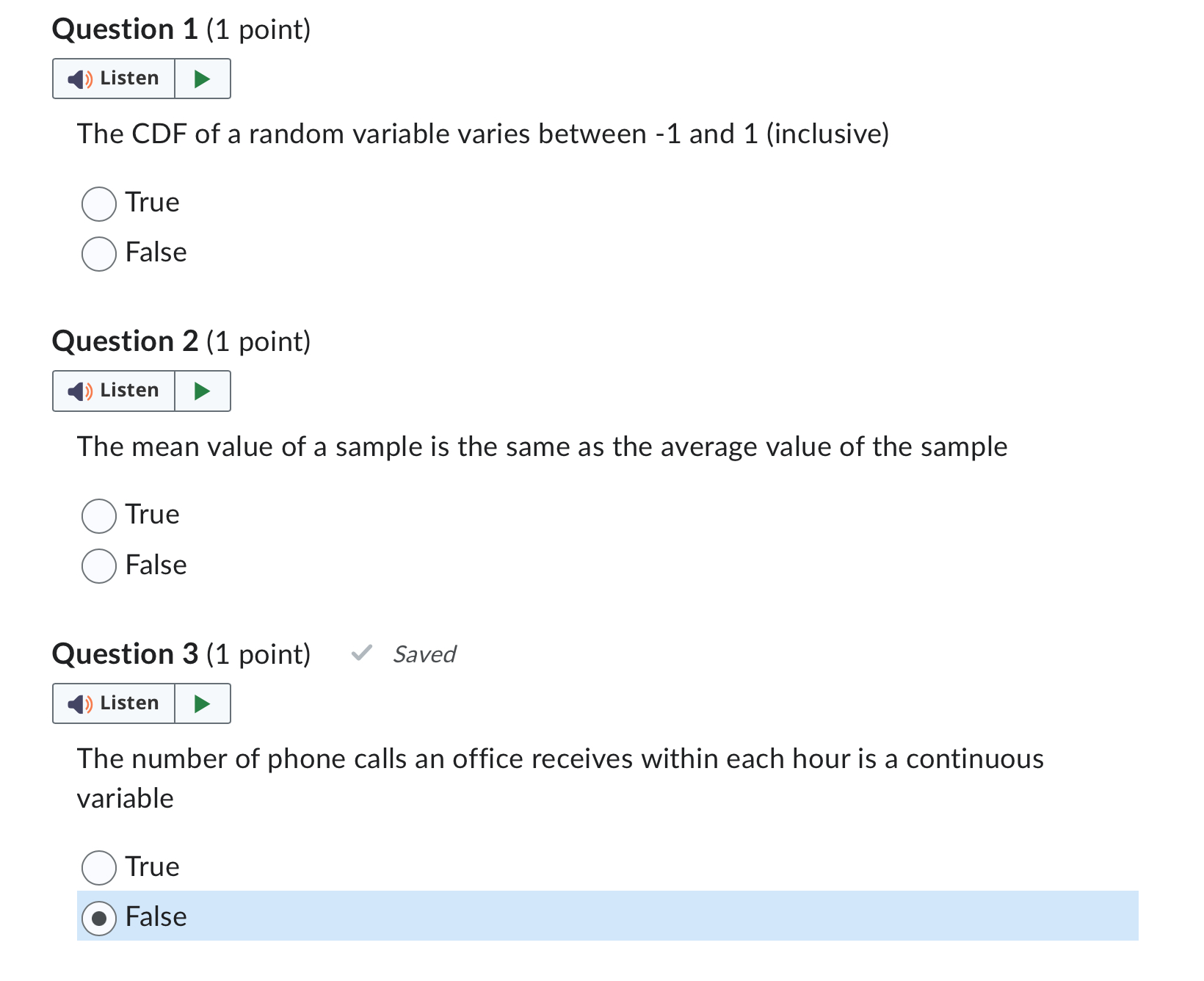Select True for Question 2
Screen dimensions: 1204x981
[x=98, y=516]
